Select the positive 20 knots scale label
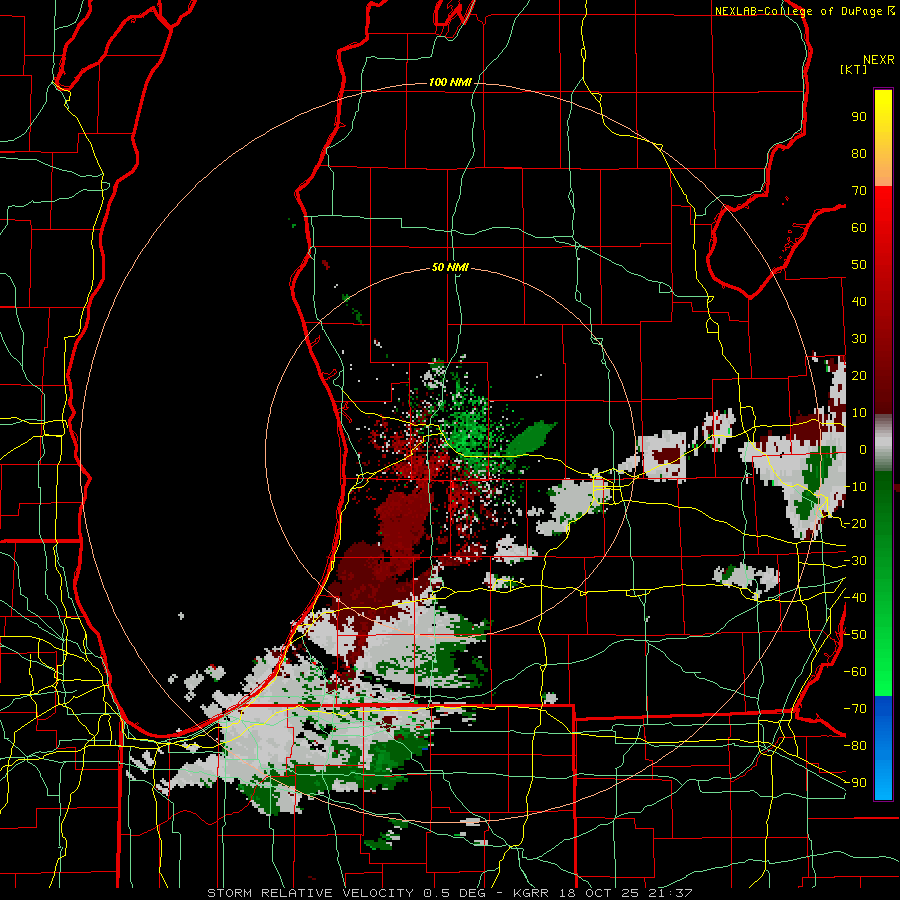Image resolution: width=900 pixels, height=900 pixels. pos(859,376)
